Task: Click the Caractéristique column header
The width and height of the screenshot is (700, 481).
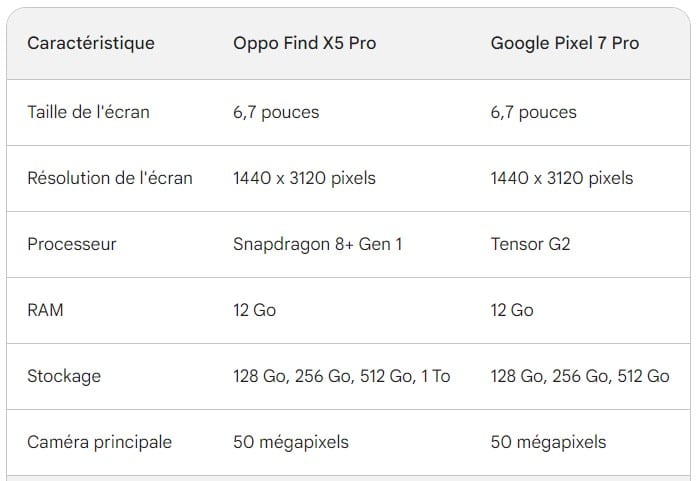Action: pos(91,44)
